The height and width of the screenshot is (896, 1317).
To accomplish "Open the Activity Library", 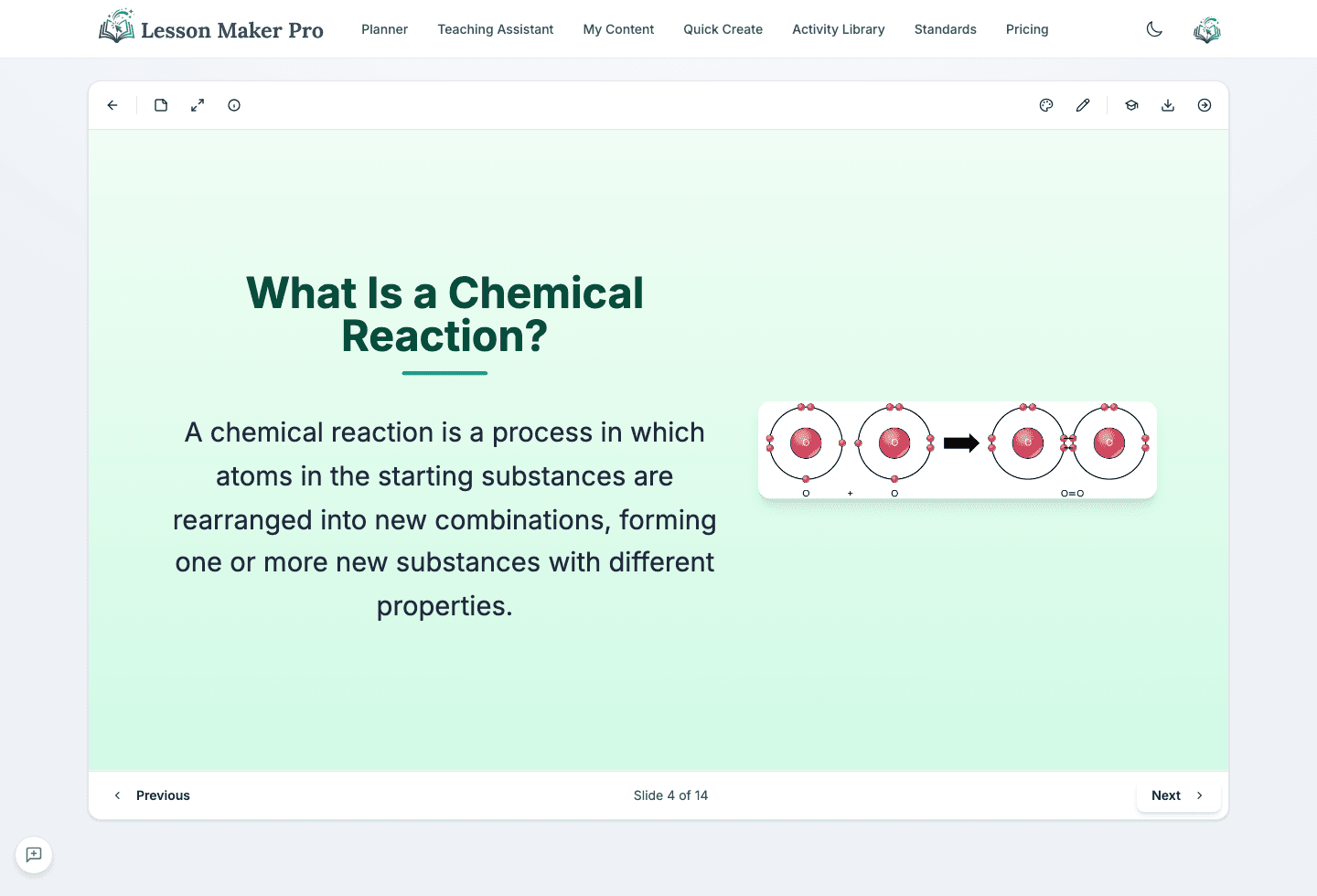I will click(839, 29).
